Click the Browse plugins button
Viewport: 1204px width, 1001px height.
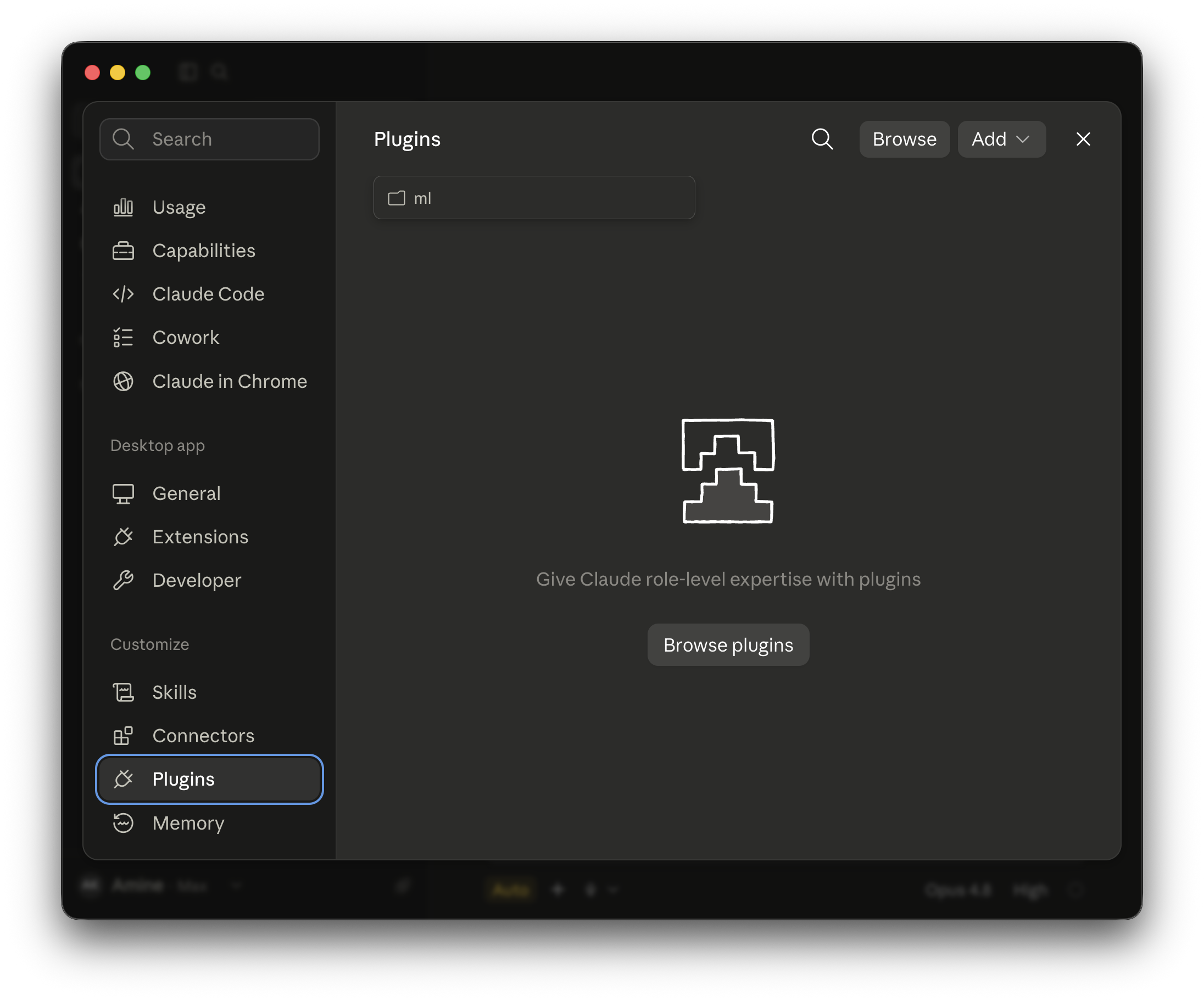[728, 645]
